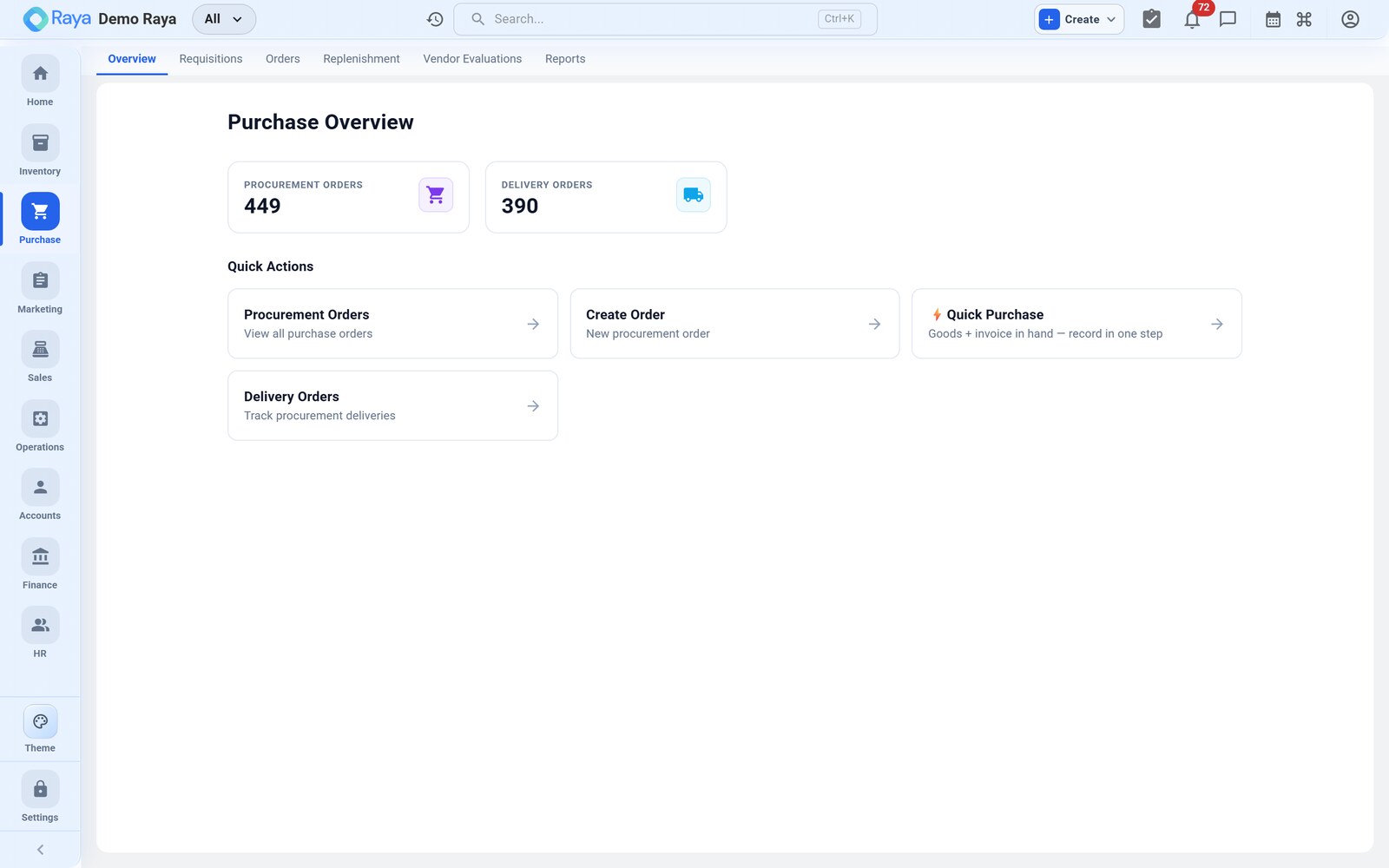
Task: Open the All filter dropdown
Action: pos(224,19)
